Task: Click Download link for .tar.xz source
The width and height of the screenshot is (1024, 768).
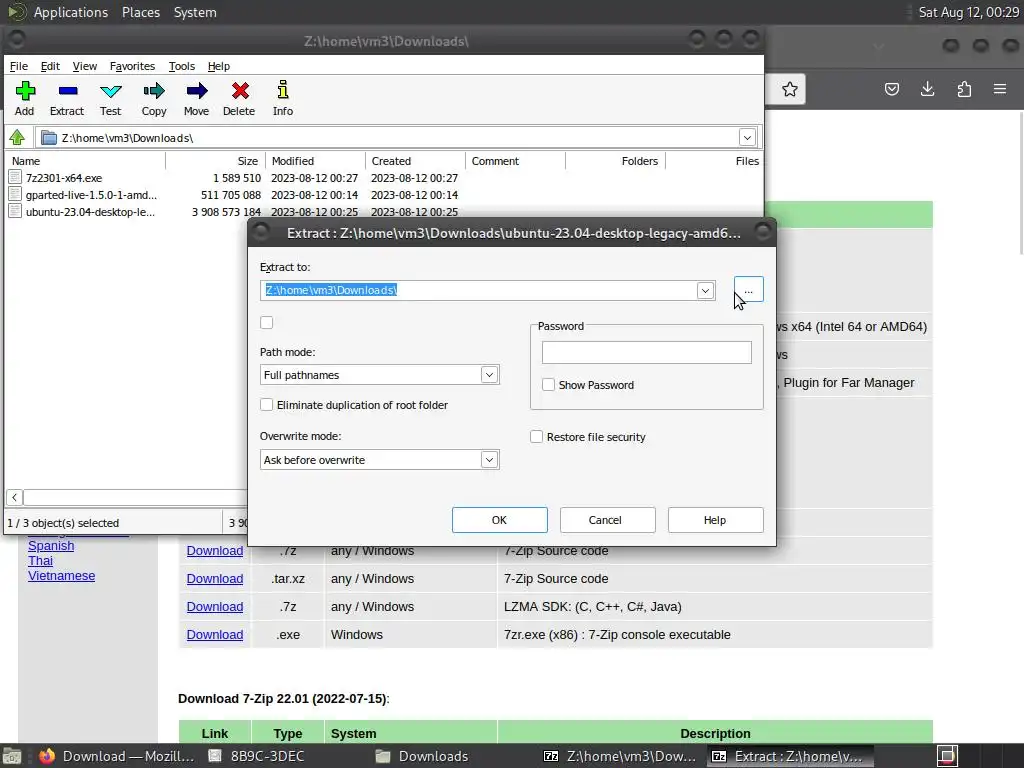Action: click(215, 579)
